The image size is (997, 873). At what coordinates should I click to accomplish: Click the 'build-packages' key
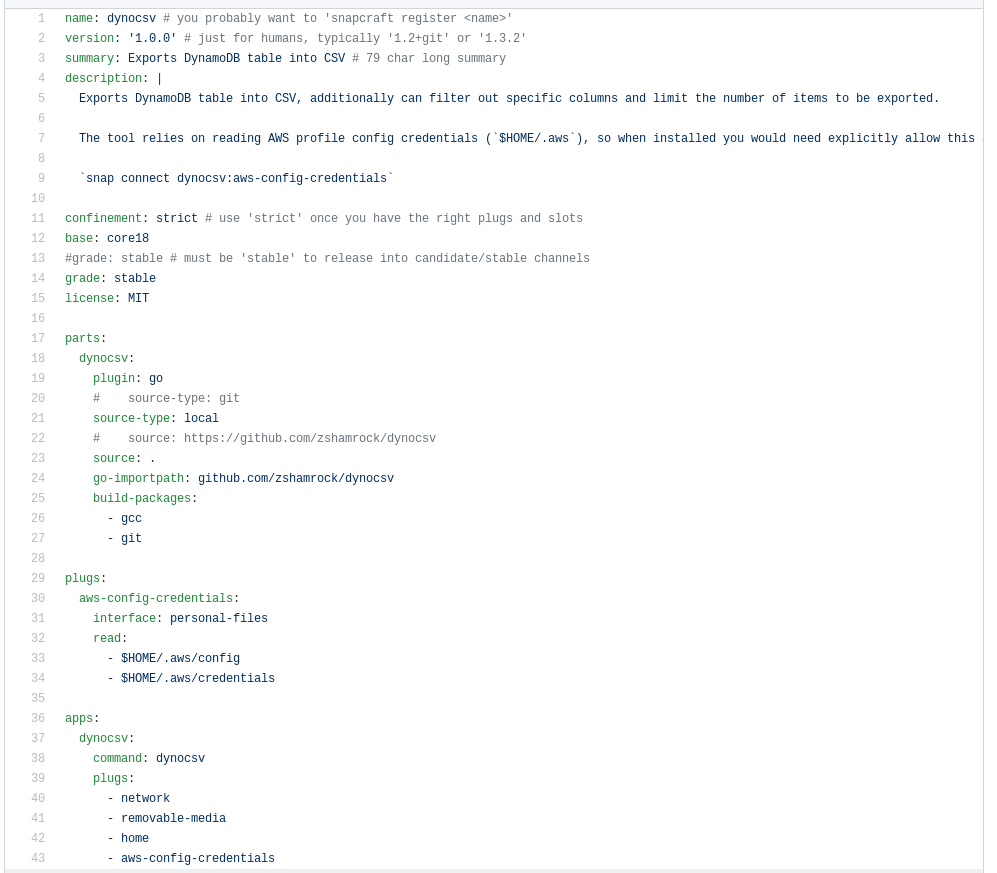142,498
